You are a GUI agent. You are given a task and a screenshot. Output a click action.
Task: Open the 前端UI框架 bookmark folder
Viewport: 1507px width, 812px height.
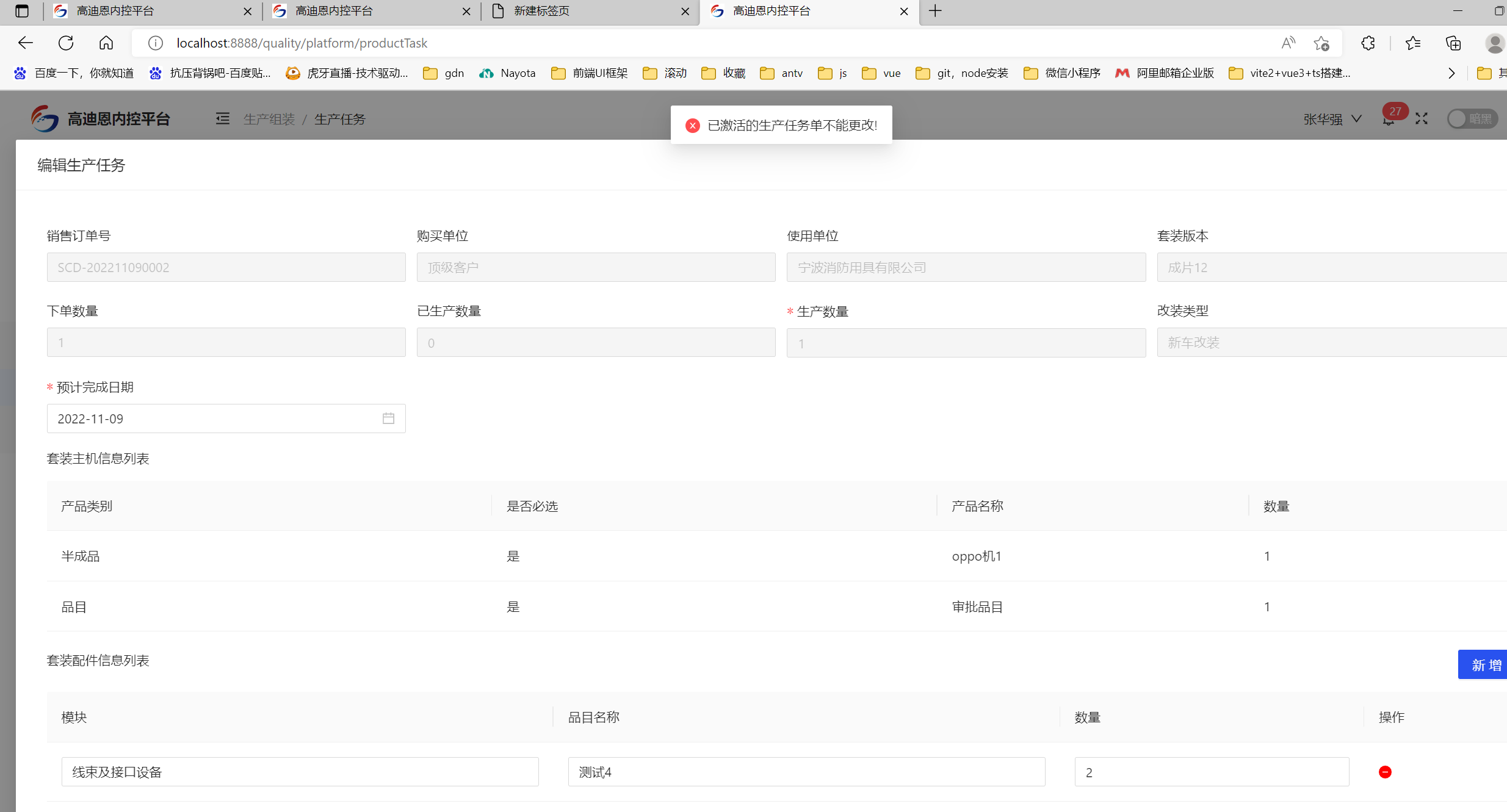tap(589, 73)
